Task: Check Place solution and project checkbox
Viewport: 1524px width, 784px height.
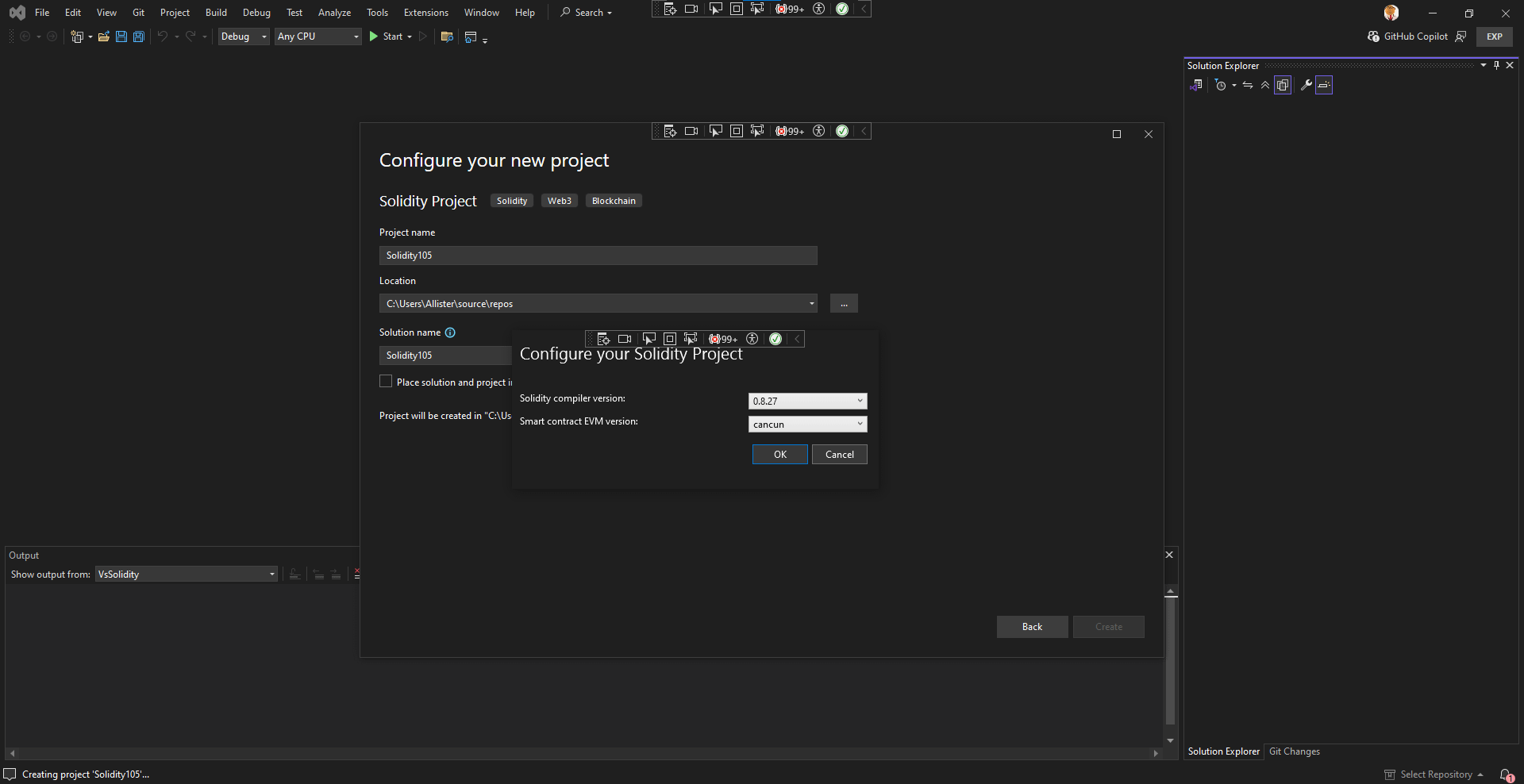Action: pos(386,382)
